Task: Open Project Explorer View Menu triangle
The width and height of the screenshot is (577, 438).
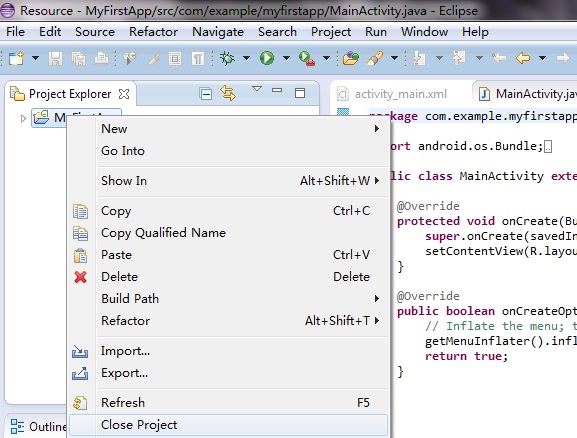Action: [x=257, y=89]
